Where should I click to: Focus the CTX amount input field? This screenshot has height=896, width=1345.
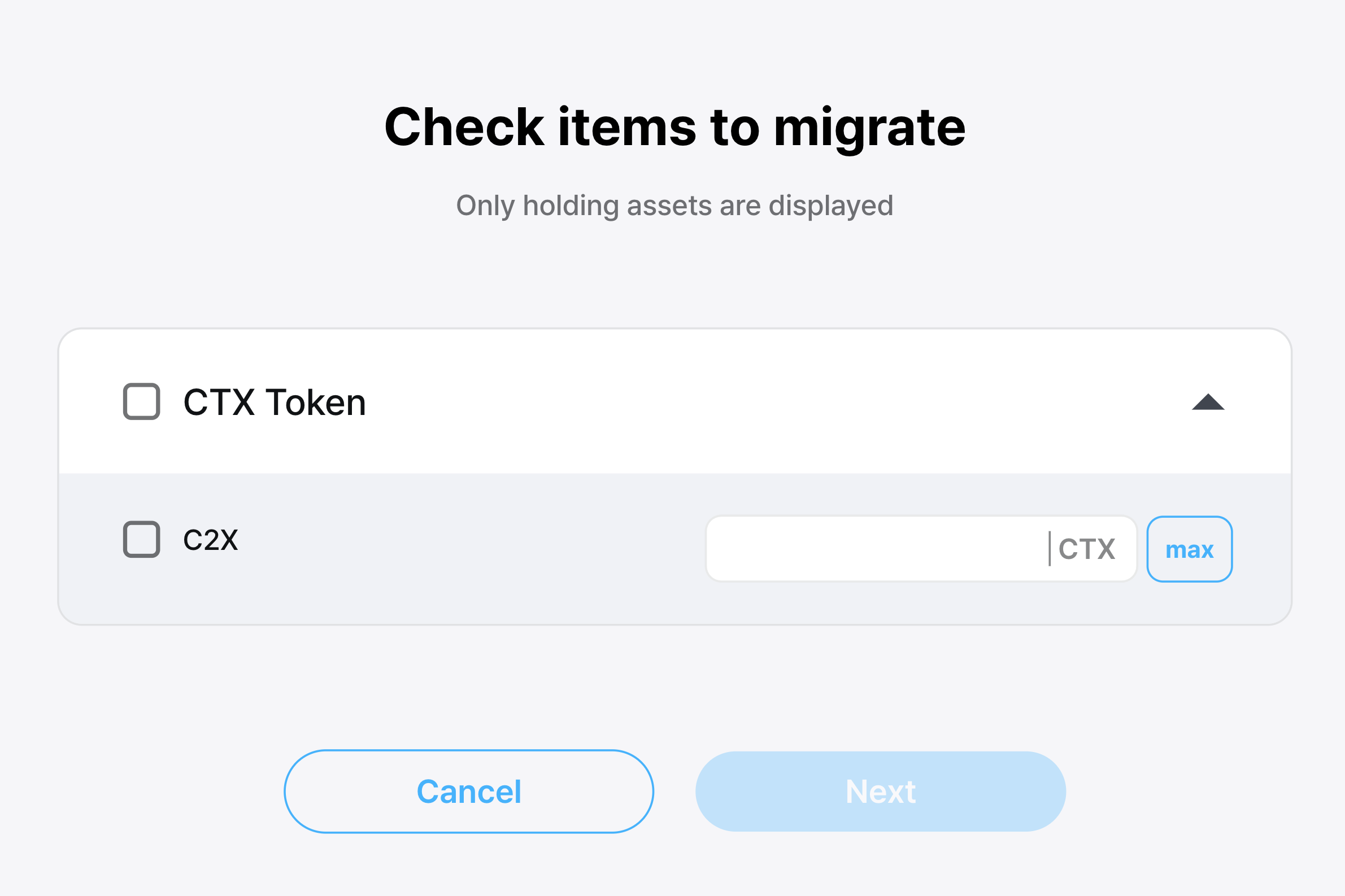[874, 549]
